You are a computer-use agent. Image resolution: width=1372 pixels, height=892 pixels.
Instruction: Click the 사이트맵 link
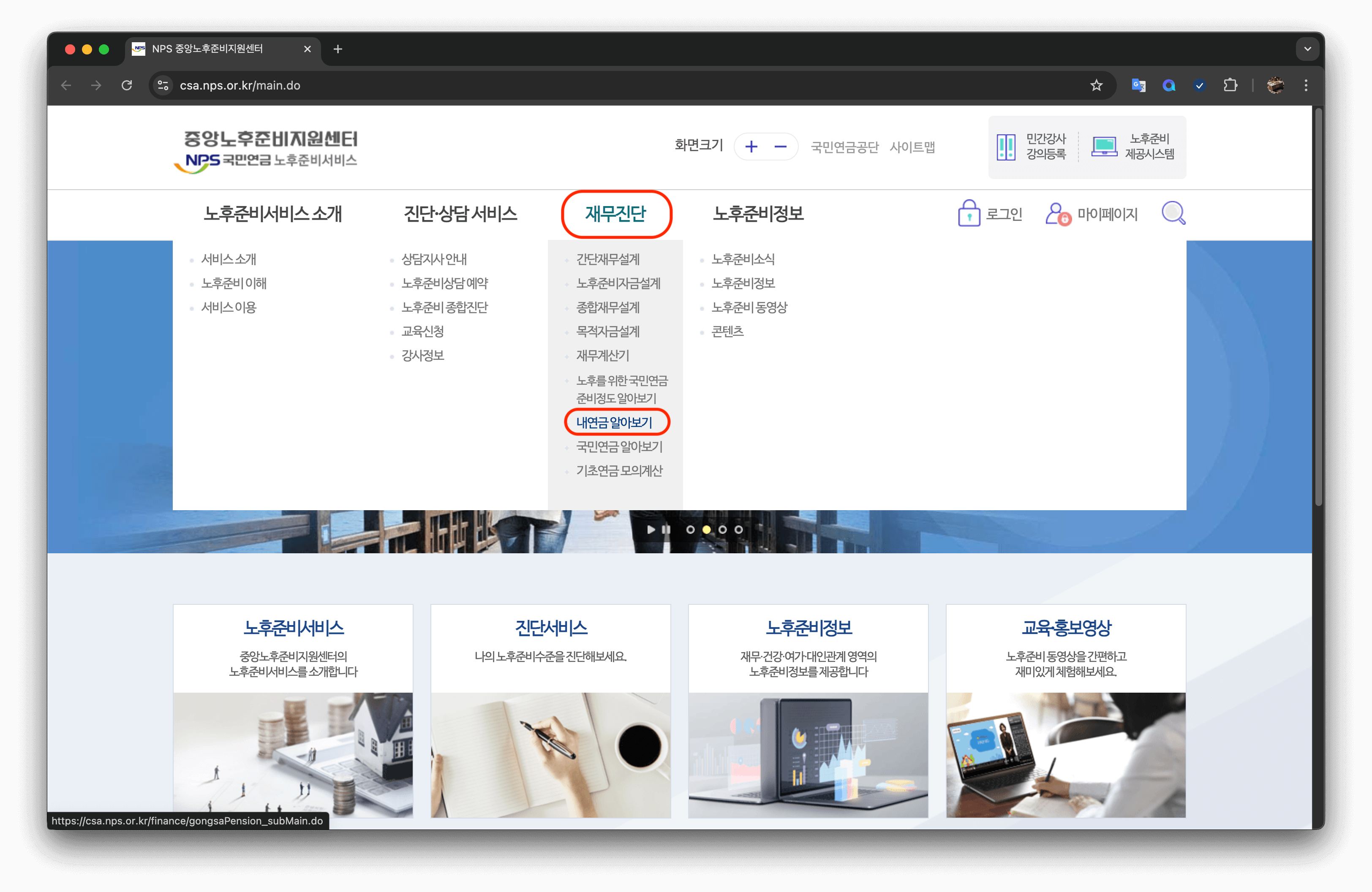(x=912, y=147)
